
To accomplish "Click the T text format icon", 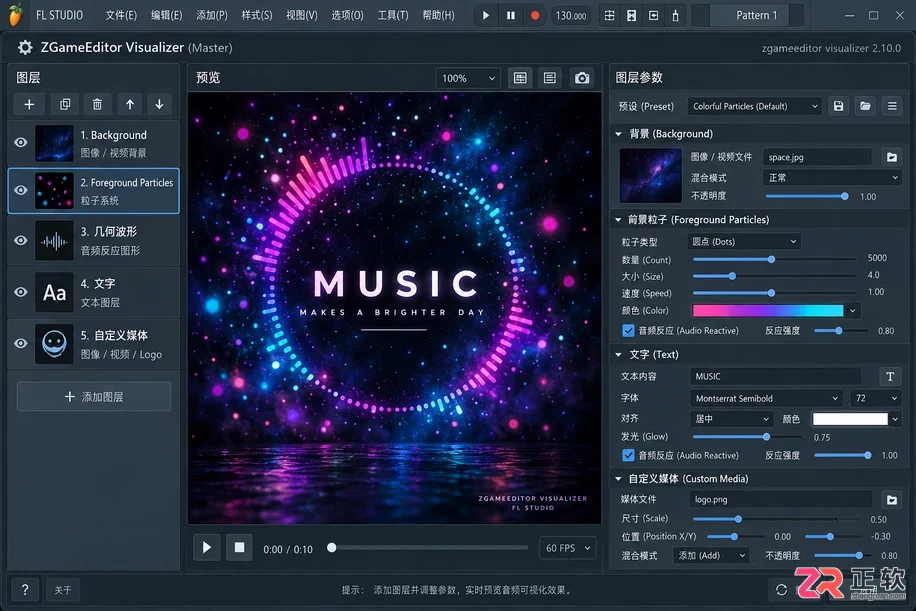I will point(890,377).
